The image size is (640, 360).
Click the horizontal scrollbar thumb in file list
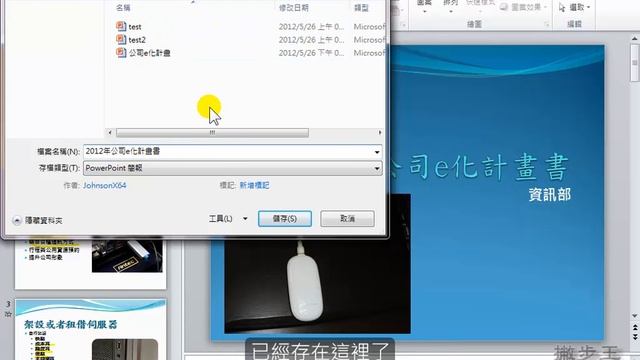tap(212, 133)
